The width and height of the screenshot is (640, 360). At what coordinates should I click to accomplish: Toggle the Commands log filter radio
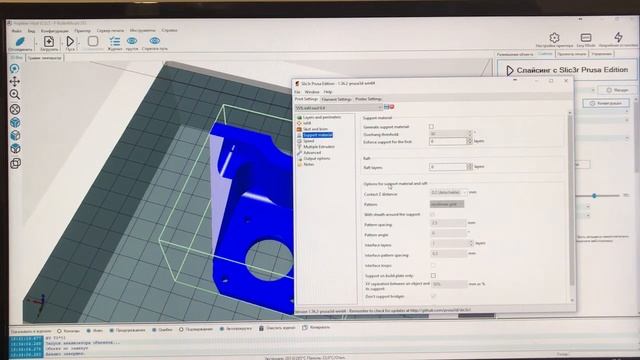click(x=59, y=331)
